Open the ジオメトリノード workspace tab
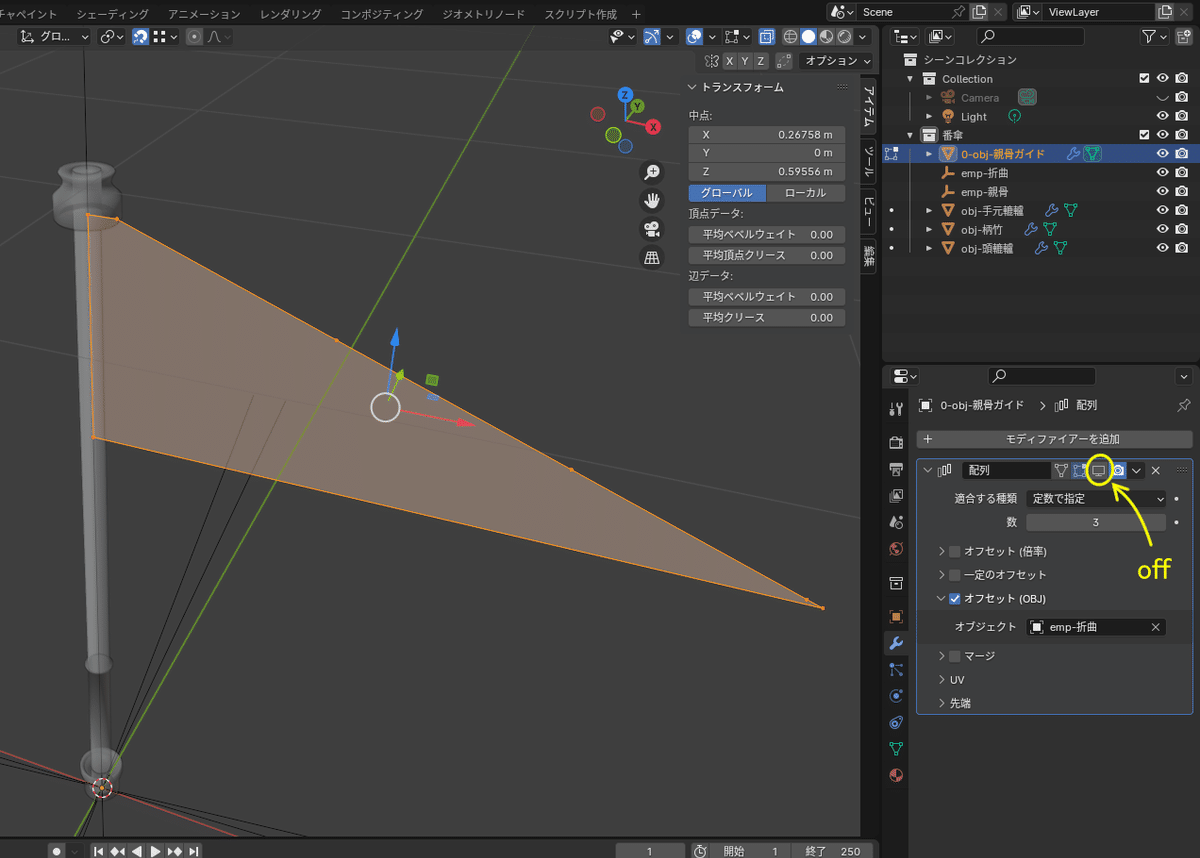This screenshot has height=858, width=1200. click(484, 14)
